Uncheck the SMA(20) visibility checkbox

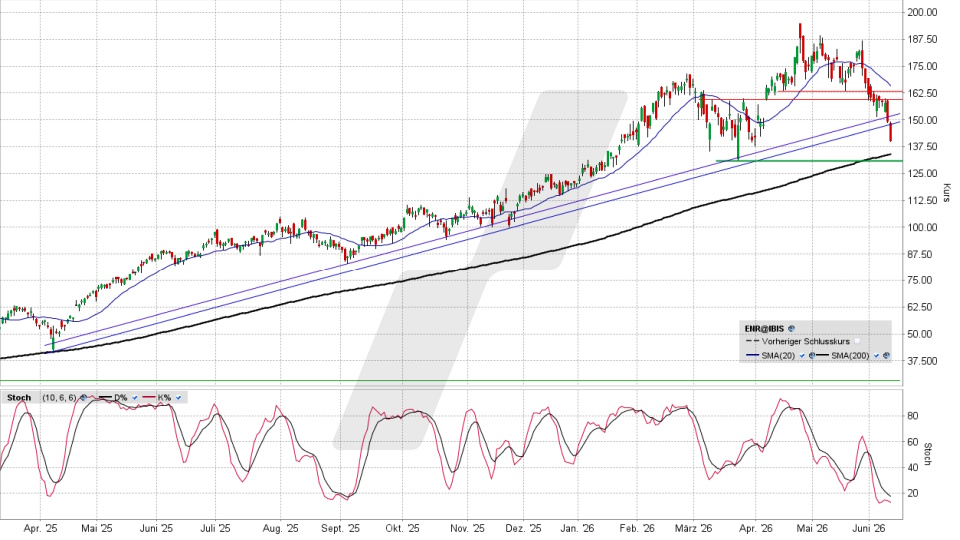802,355
